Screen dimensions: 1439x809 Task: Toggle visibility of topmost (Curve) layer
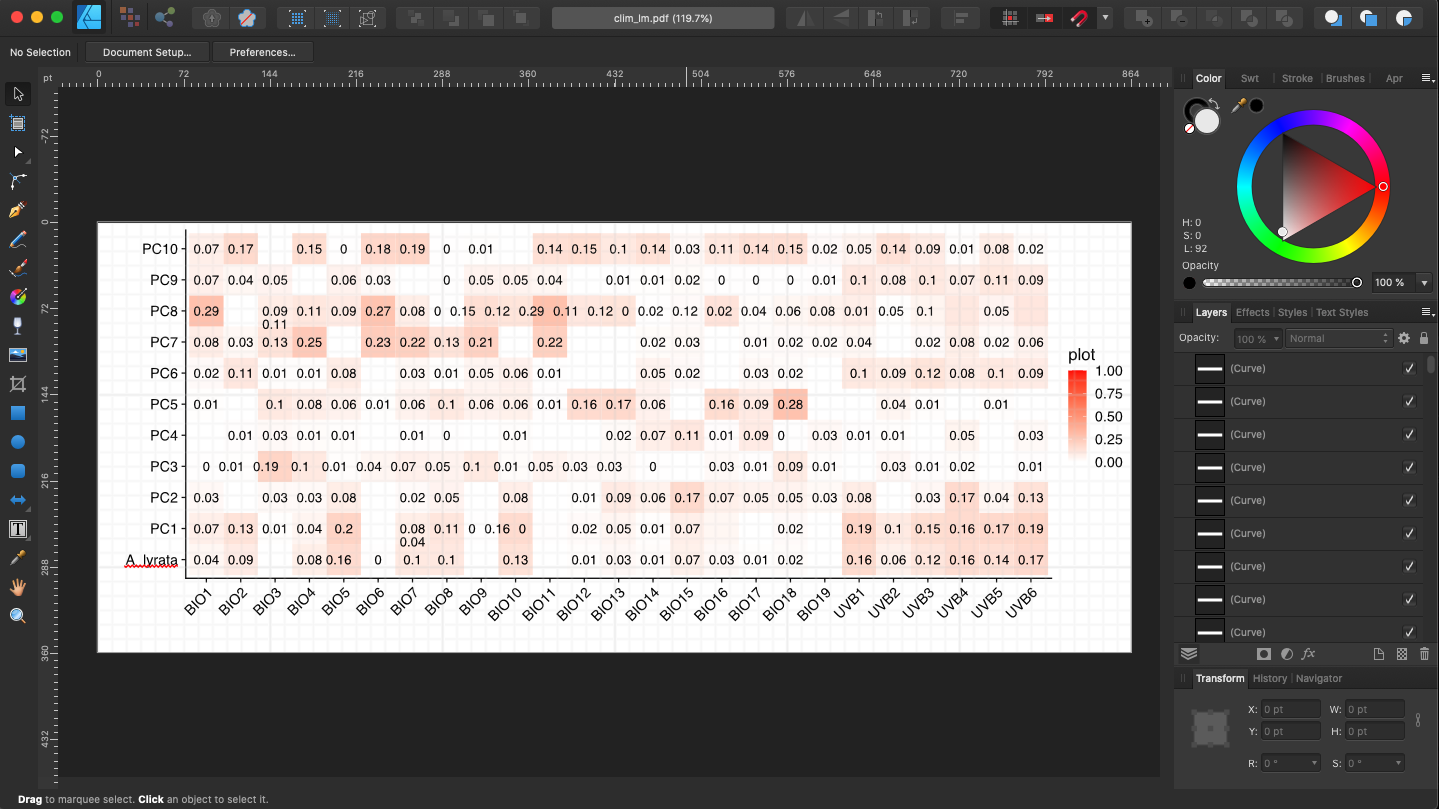click(1410, 368)
